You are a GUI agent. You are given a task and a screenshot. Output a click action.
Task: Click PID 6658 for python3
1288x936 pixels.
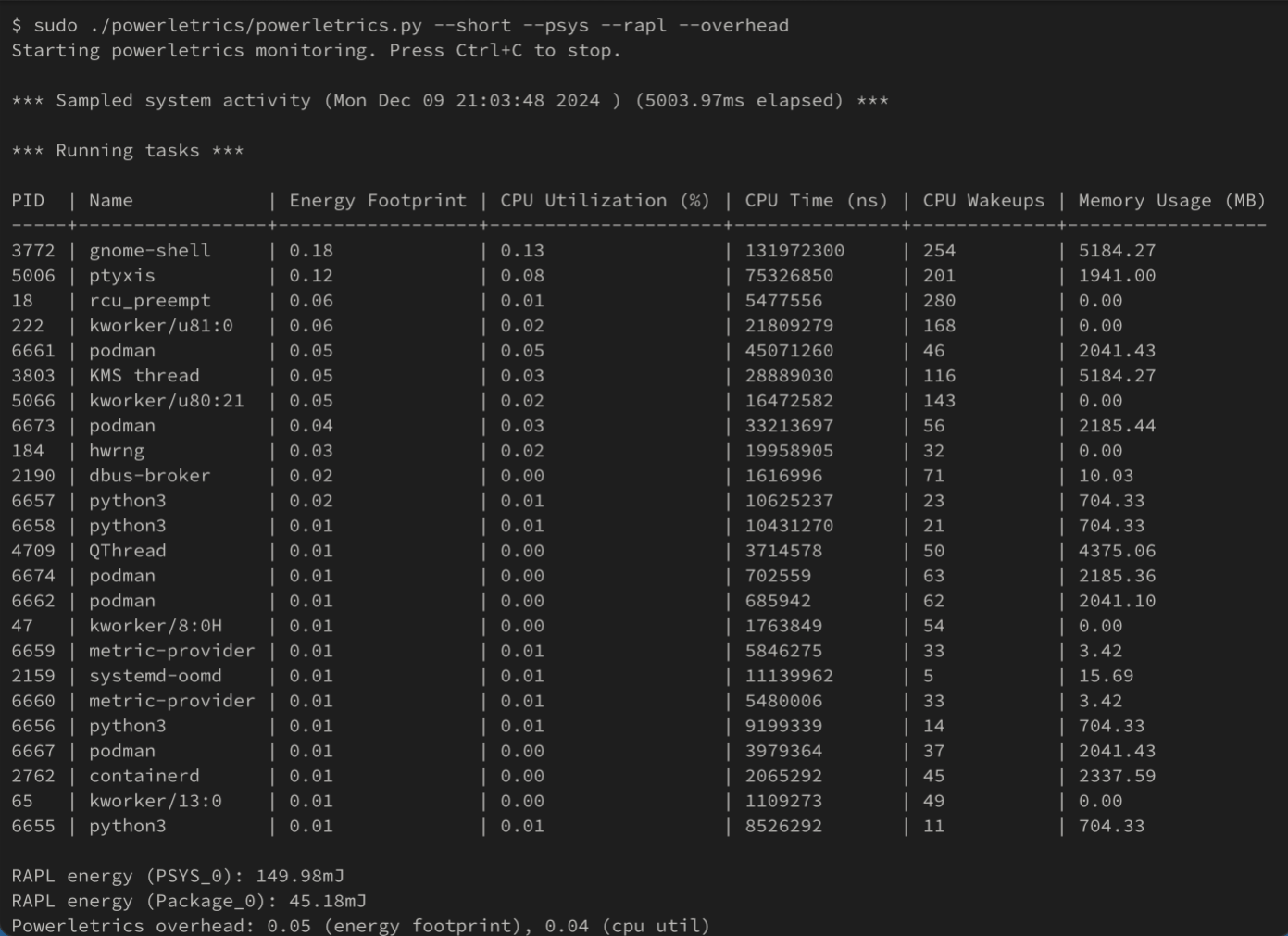pos(33,525)
